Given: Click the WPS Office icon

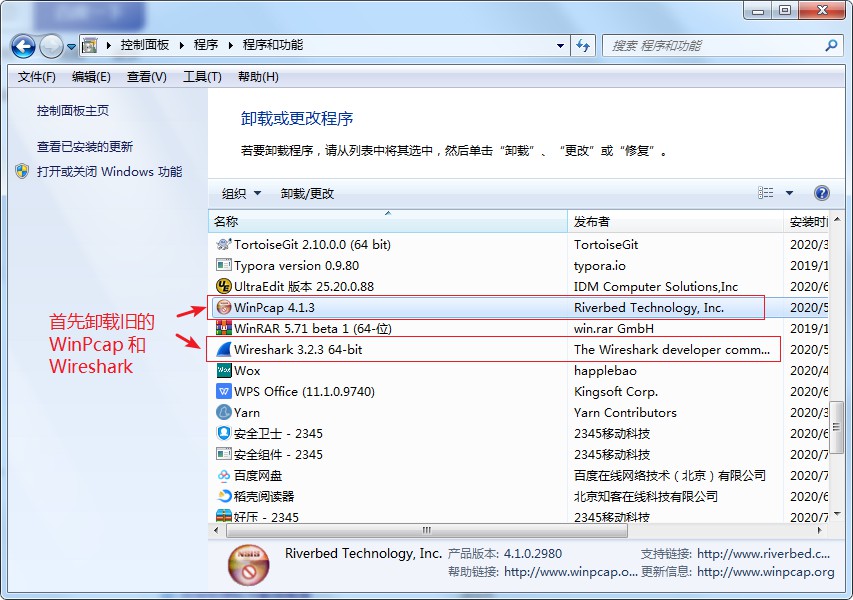Looking at the screenshot, I should coord(224,391).
